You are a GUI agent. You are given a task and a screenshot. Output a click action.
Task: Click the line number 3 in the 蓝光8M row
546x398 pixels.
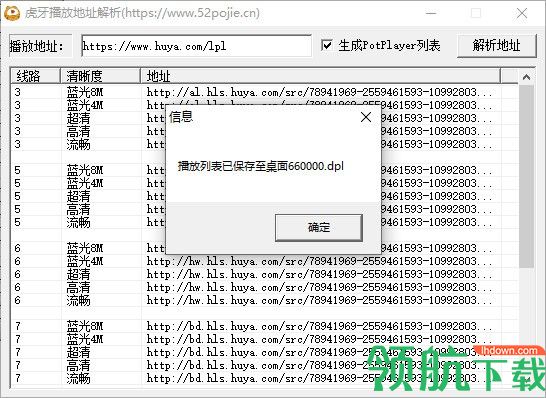coord(18,92)
